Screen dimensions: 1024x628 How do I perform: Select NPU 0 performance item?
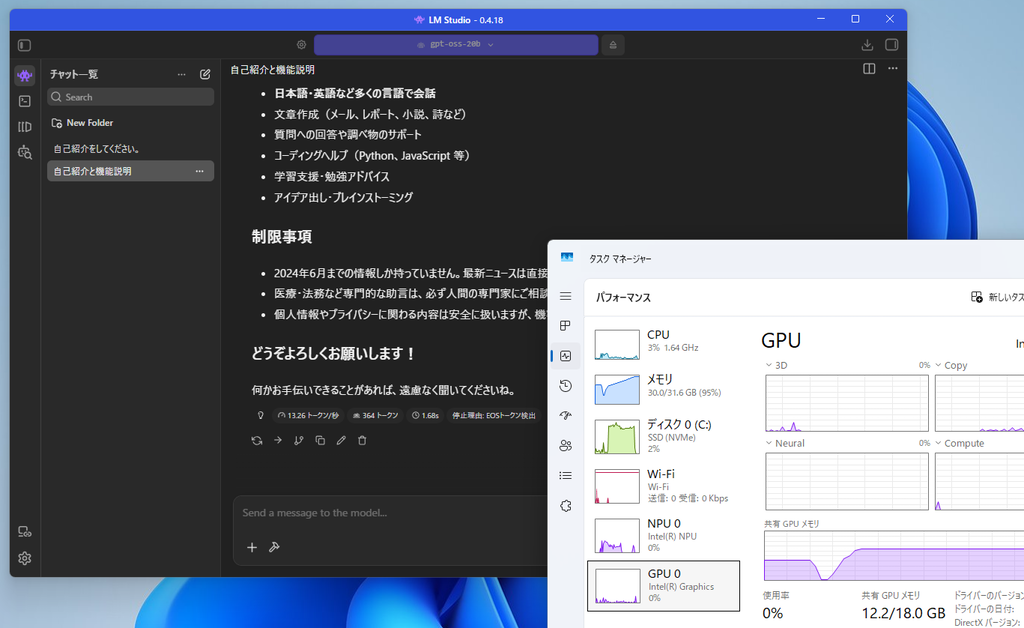[664, 535]
